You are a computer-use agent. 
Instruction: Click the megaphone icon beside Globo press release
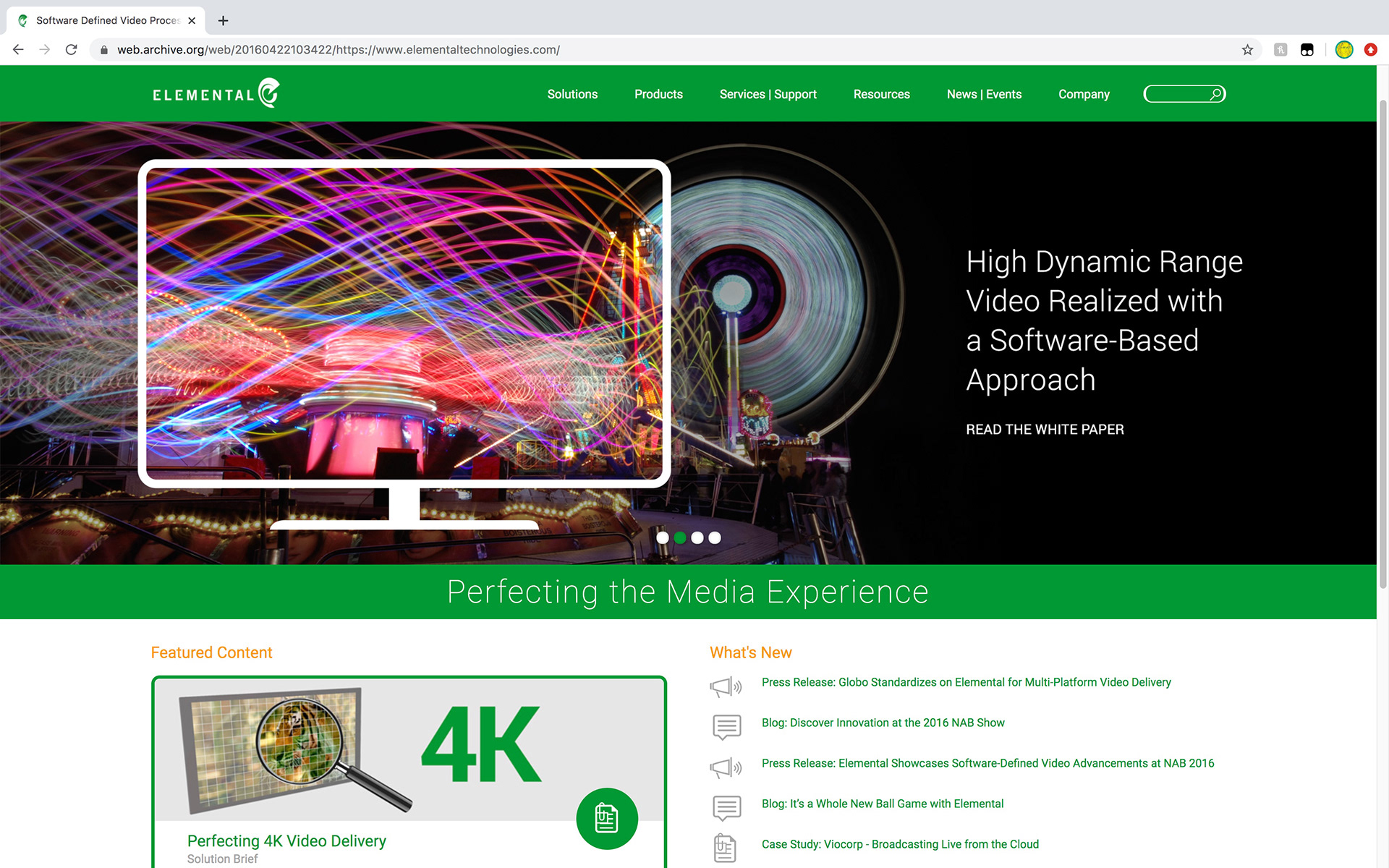pyautogui.click(x=726, y=686)
